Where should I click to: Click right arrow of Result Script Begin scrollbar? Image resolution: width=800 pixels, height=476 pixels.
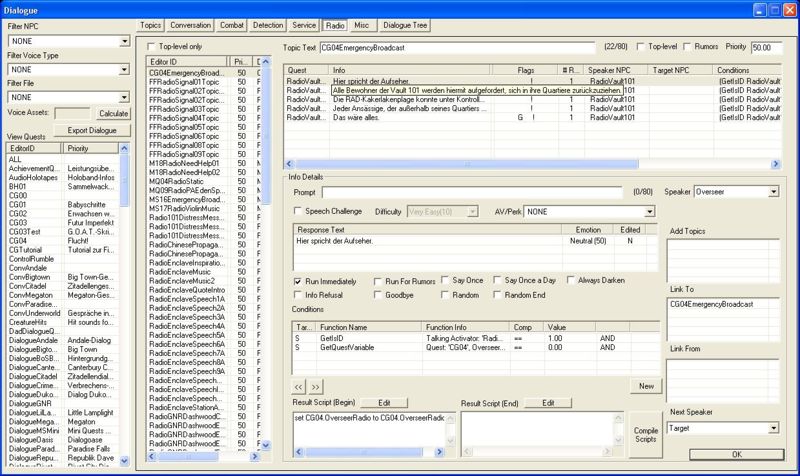[439, 452]
